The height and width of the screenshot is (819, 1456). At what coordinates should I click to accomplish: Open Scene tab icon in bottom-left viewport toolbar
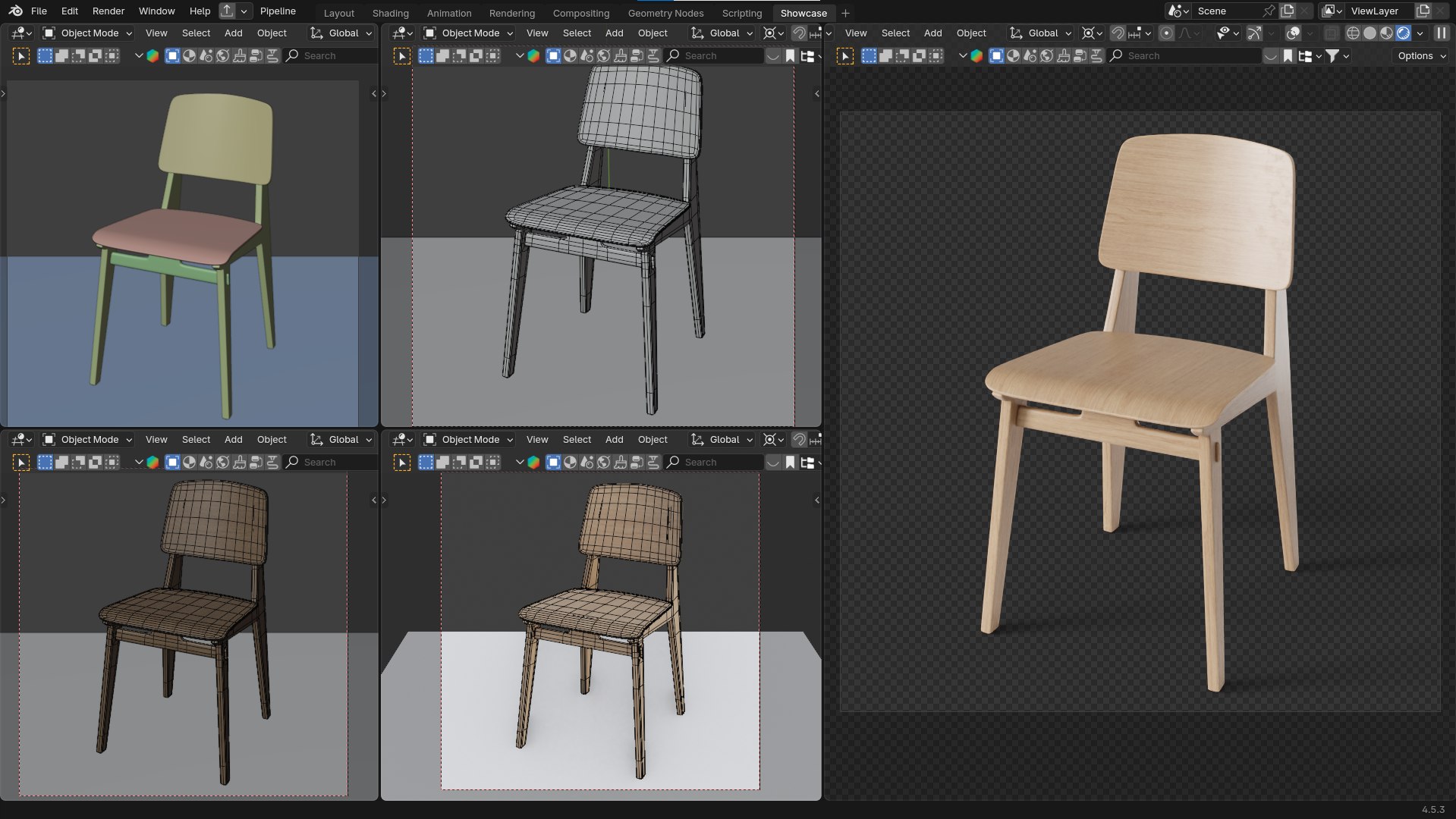pyautogui.click(x=206, y=463)
